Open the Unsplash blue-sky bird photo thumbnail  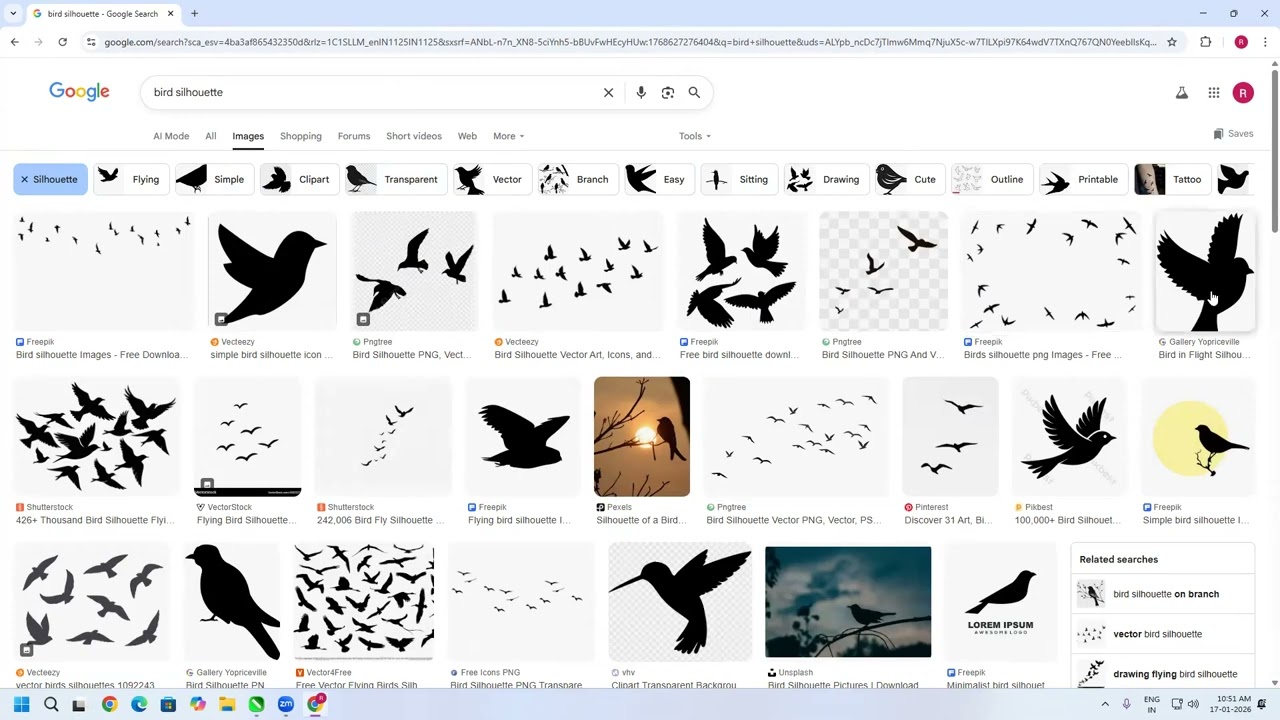(x=848, y=602)
